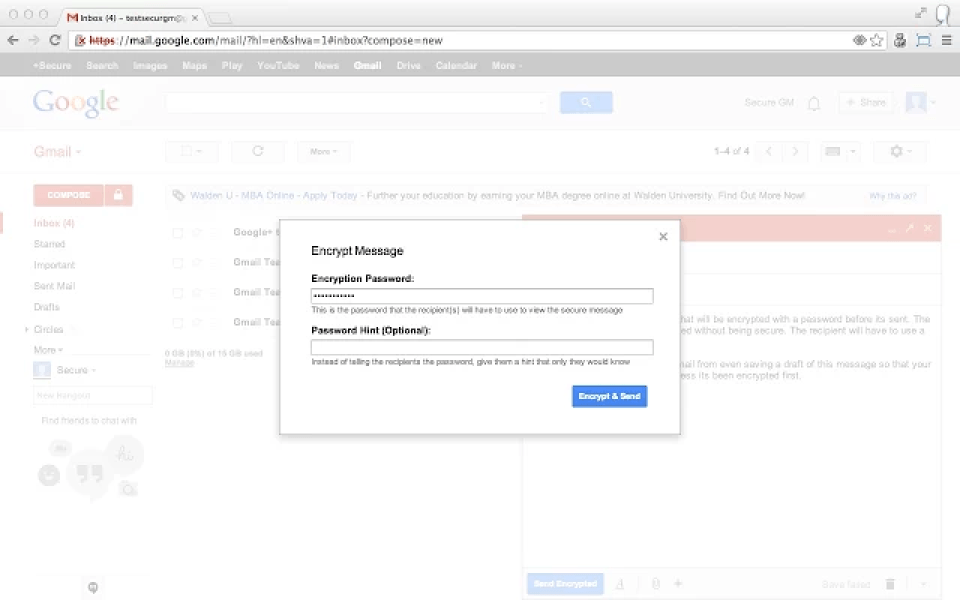960x600 pixels.
Task: Open Maps from the Google bar
Action: 195,66
